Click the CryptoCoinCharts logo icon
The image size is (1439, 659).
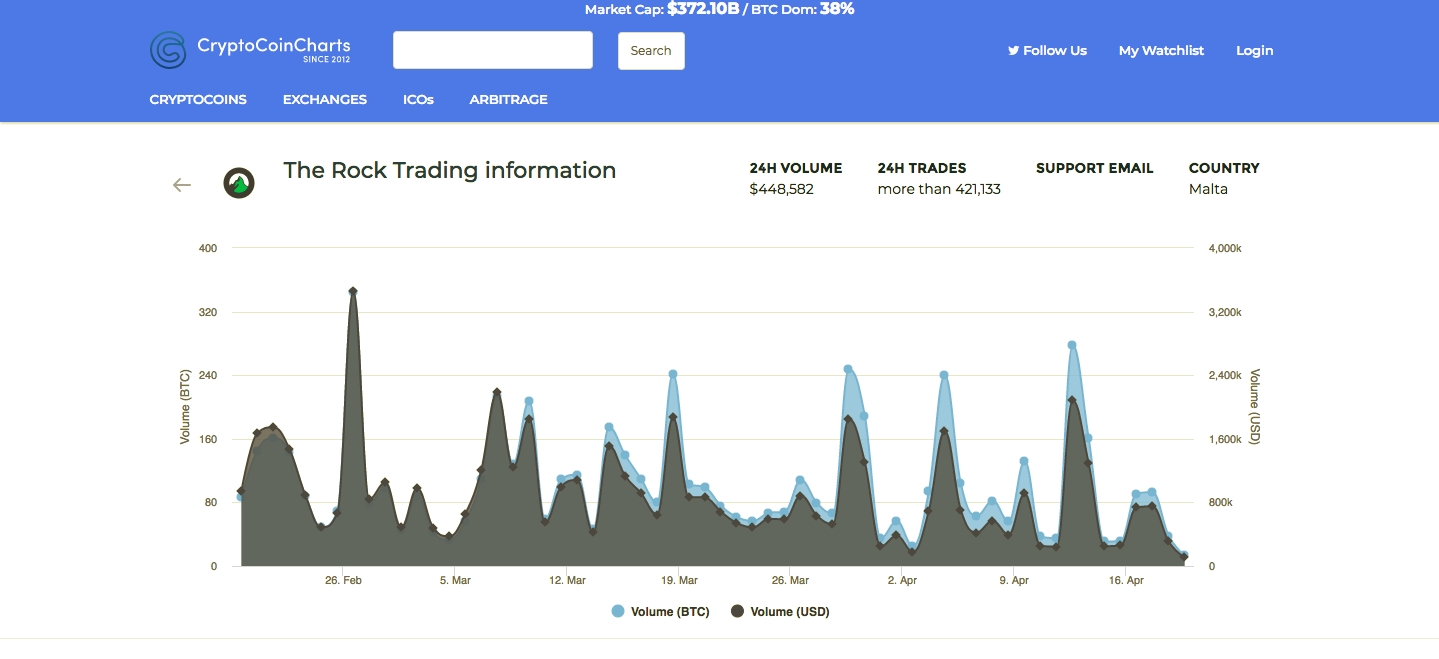point(168,50)
